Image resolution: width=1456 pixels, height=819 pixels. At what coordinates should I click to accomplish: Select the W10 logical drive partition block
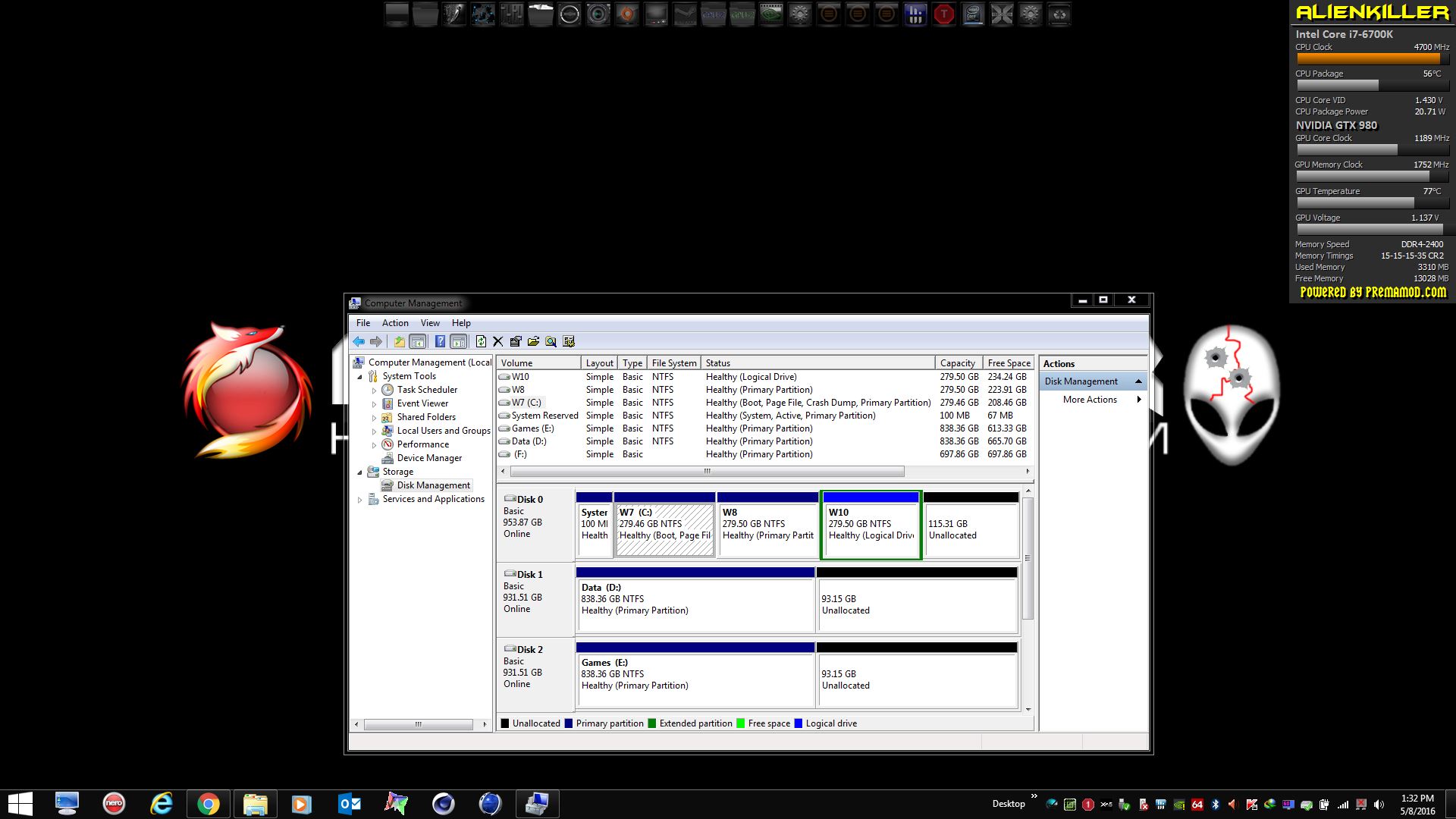(871, 531)
